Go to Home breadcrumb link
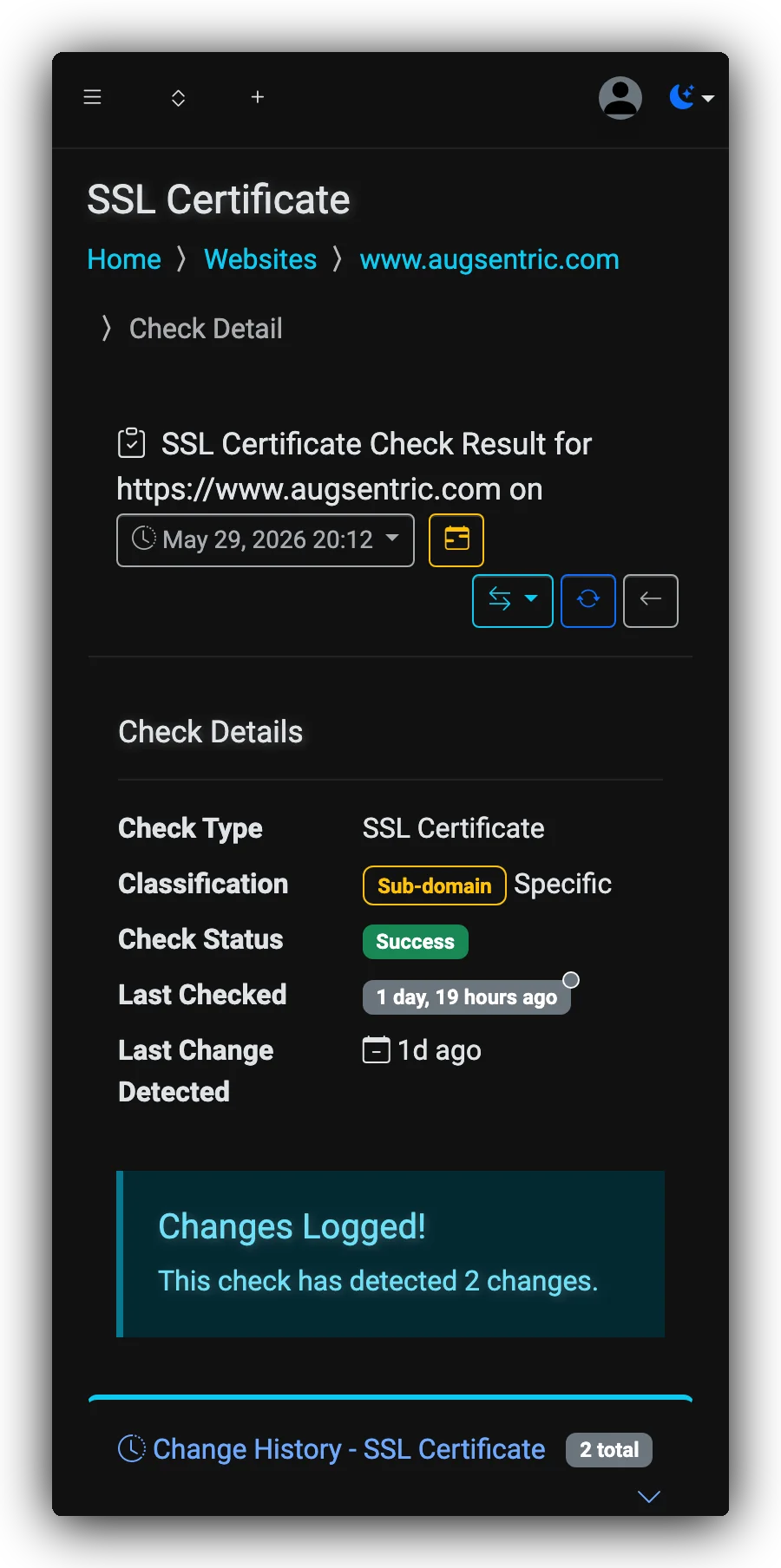This screenshot has width=781, height=1568. coord(124,259)
